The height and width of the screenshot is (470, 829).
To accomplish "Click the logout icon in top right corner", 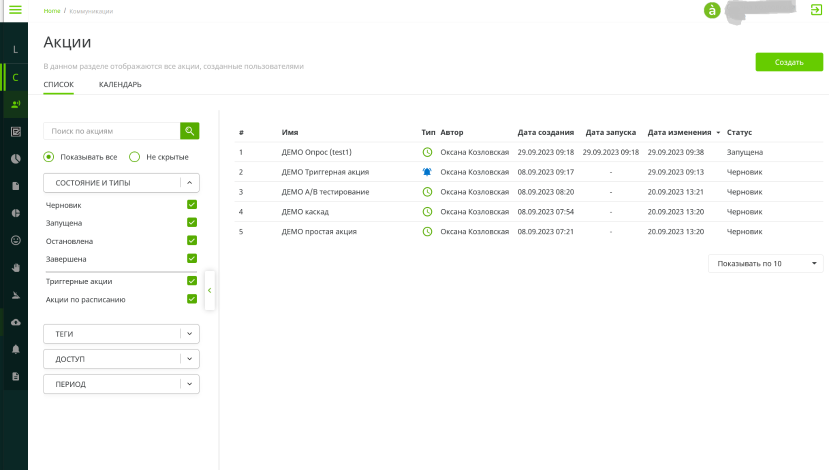I will click(815, 10).
